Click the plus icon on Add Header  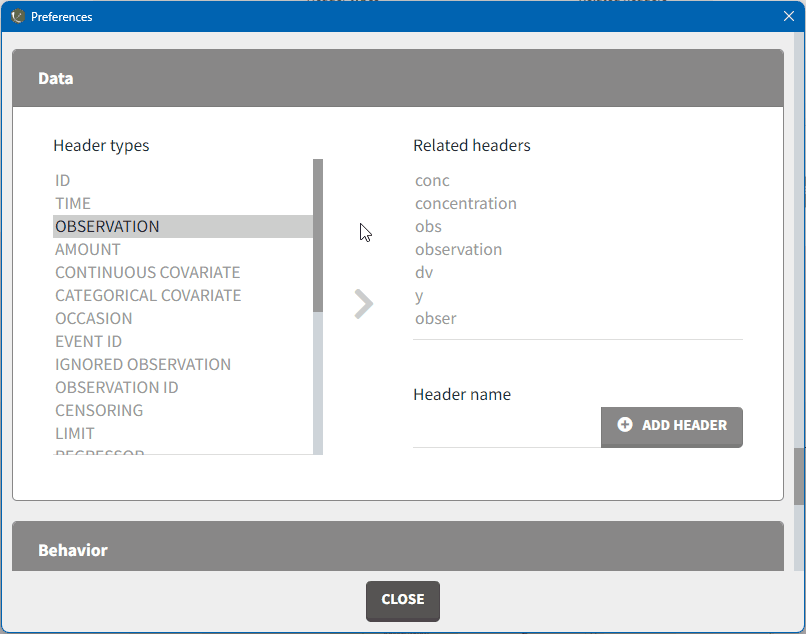(x=625, y=425)
